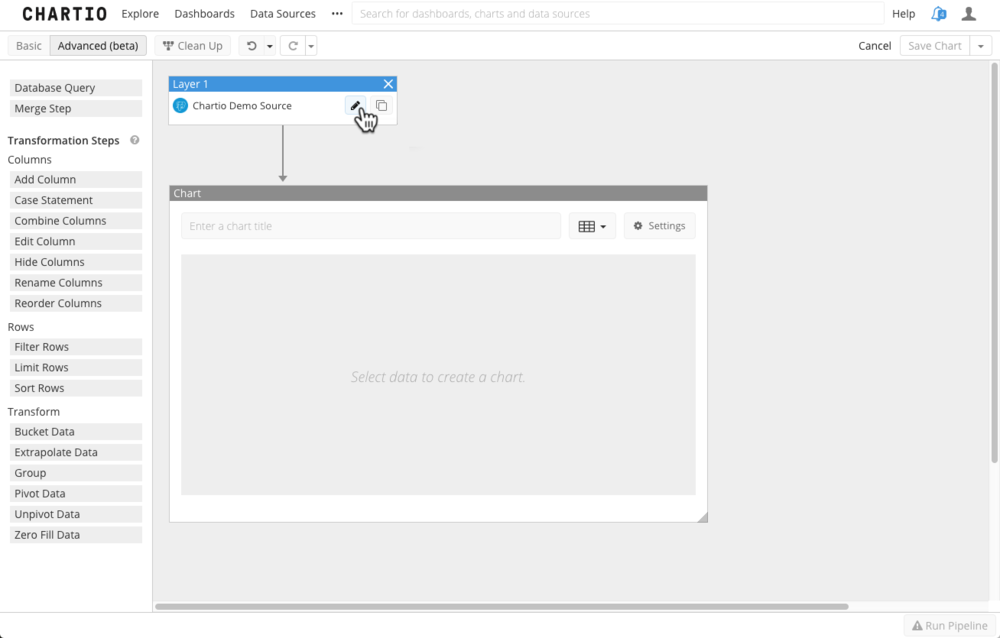Select the Case Statement step

[x=76, y=200]
